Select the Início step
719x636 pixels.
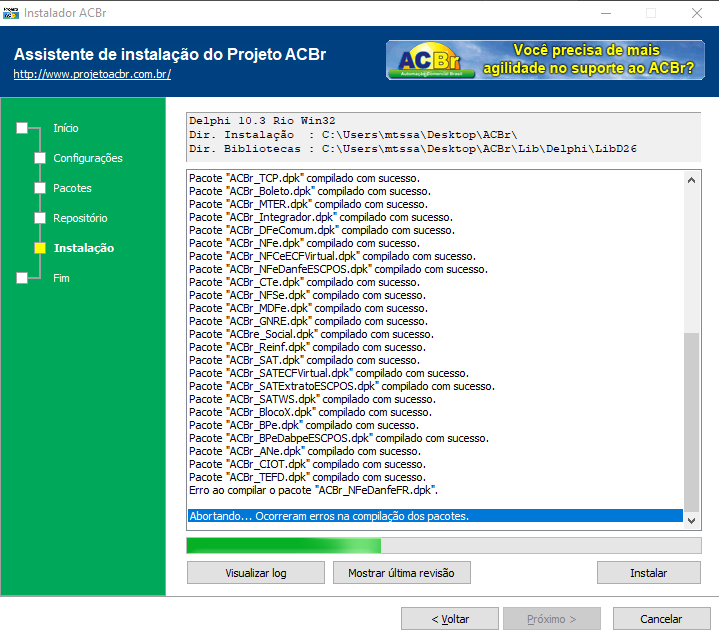pos(66,128)
